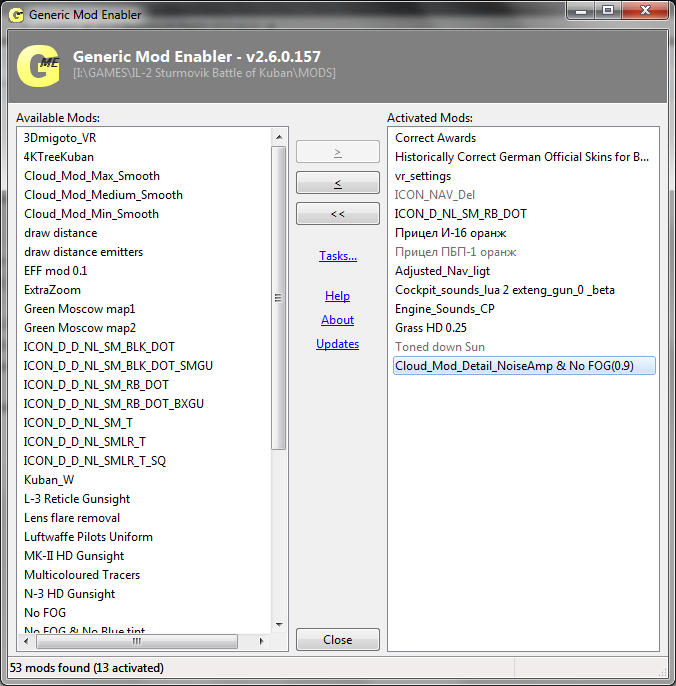Select 'Luftwaffe Pilots Uniform' mod

coord(88,537)
